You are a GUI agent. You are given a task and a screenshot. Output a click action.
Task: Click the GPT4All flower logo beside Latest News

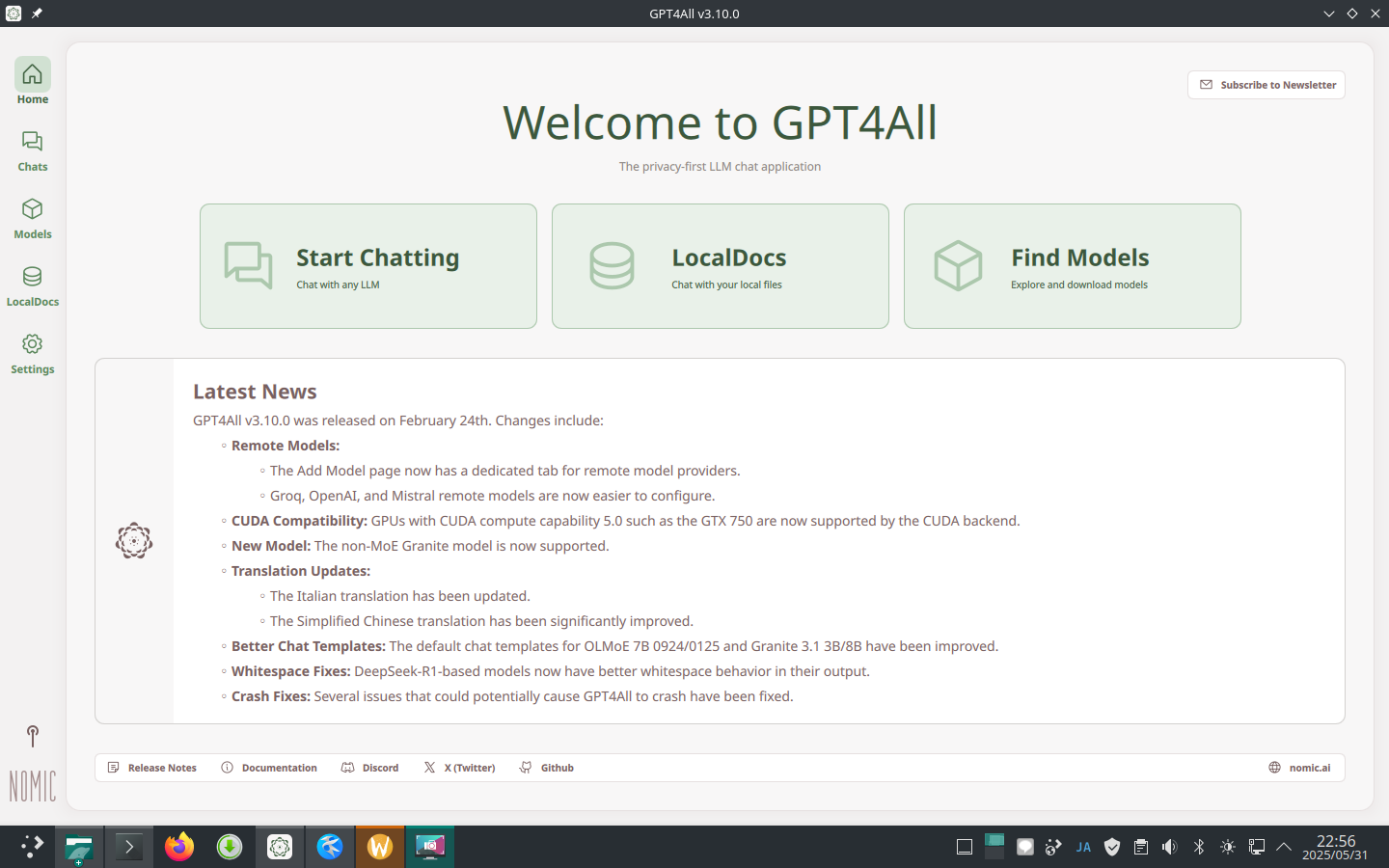[x=133, y=540]
